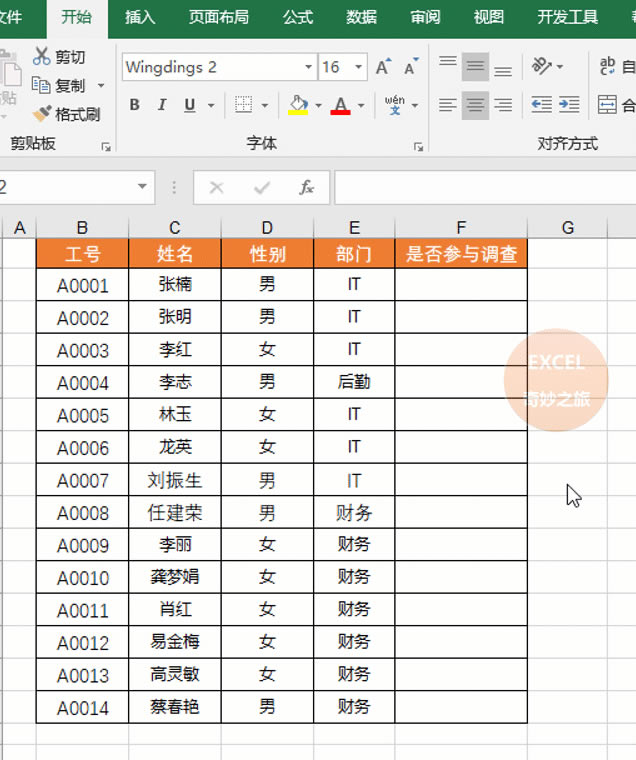Expand border options arrow
The image size is (636, 760).
(265, 105)
